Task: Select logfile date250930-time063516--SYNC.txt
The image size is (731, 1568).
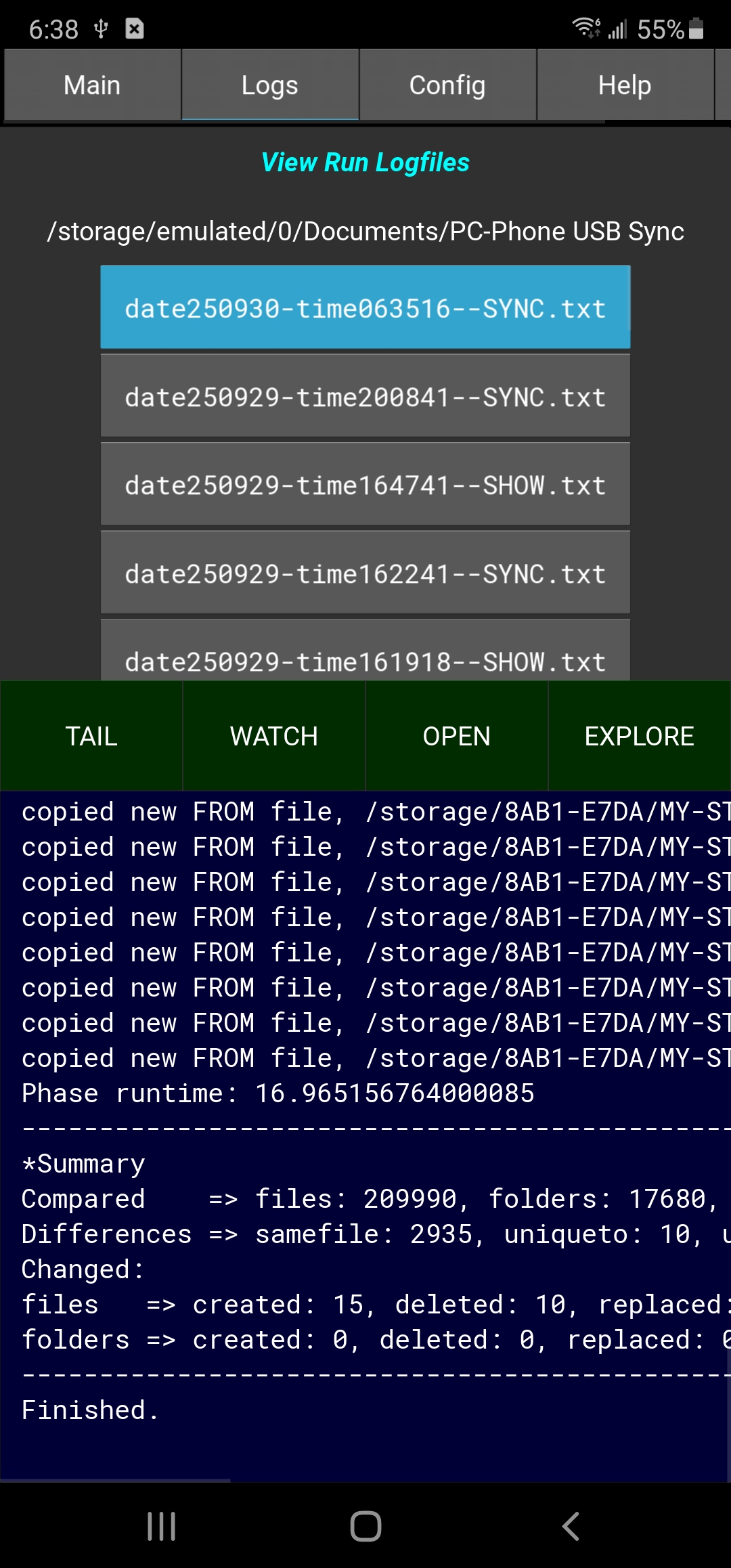Action: click(365, 308)
